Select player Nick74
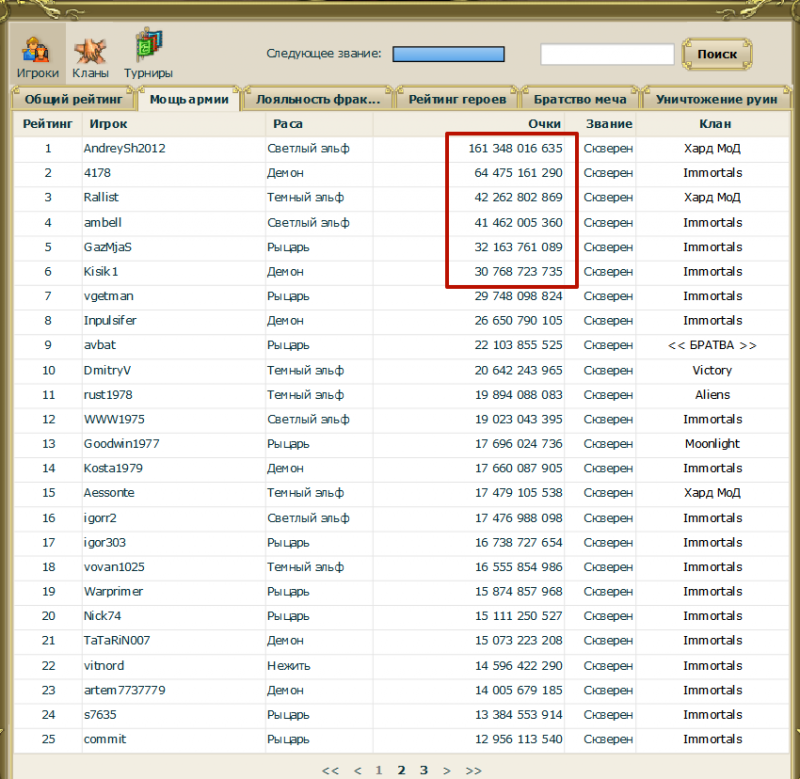This screenshot has width=800, height=779. [x=102, y=616]
